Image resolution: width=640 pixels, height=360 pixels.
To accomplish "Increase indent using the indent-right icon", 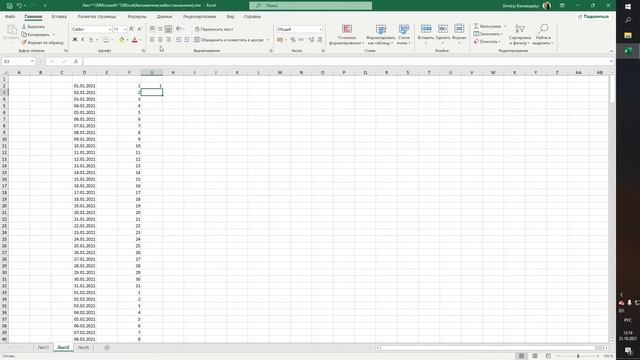I will point(187,40).
